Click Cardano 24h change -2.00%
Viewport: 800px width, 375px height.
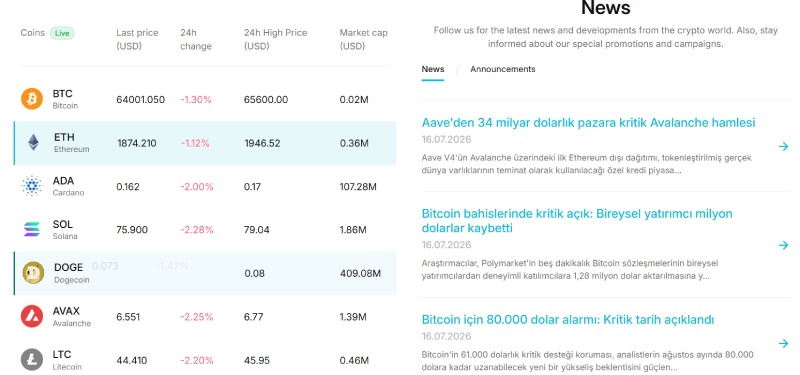[196, 187]
